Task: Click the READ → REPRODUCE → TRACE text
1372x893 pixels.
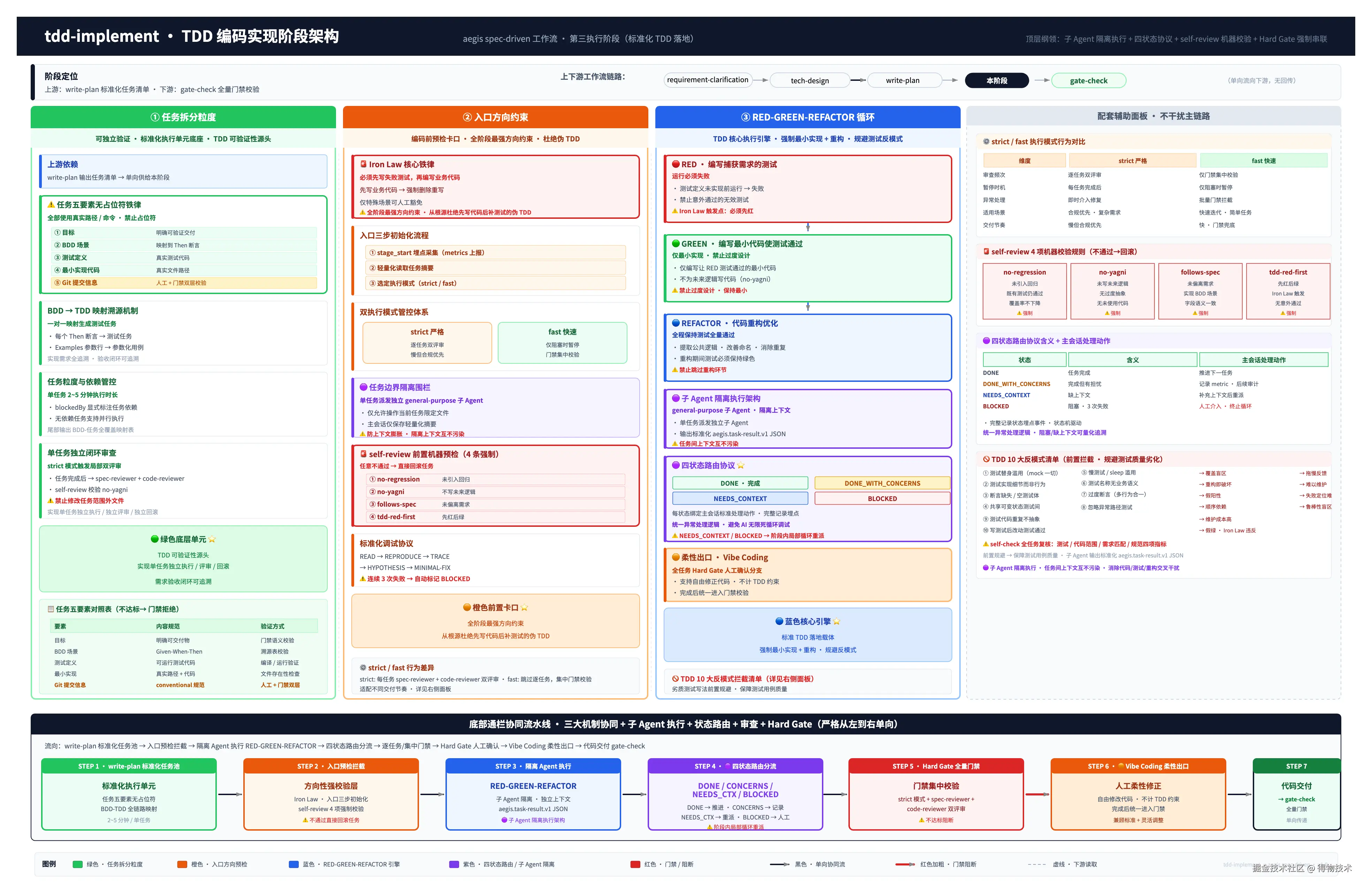Action: coord(405,556)
